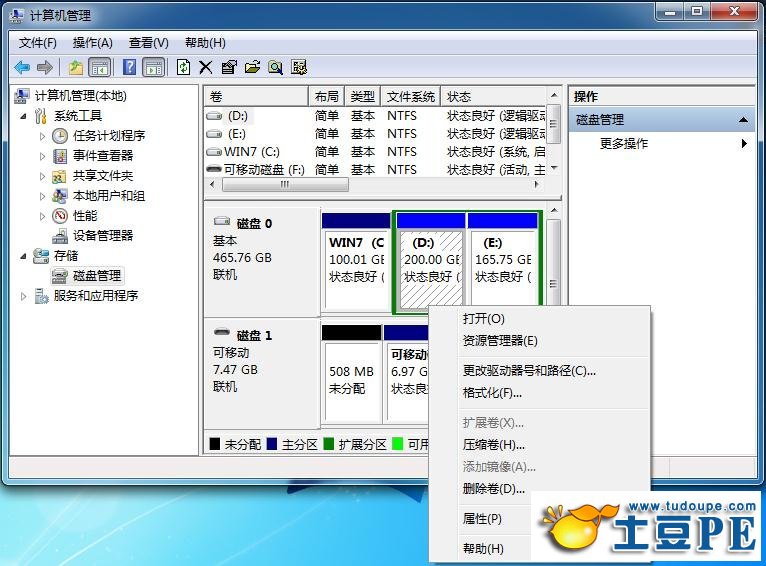The width and height of the screenshot is (766, 566).
Task: Select the (D:) row in volume list
Action: click(375, 116)
